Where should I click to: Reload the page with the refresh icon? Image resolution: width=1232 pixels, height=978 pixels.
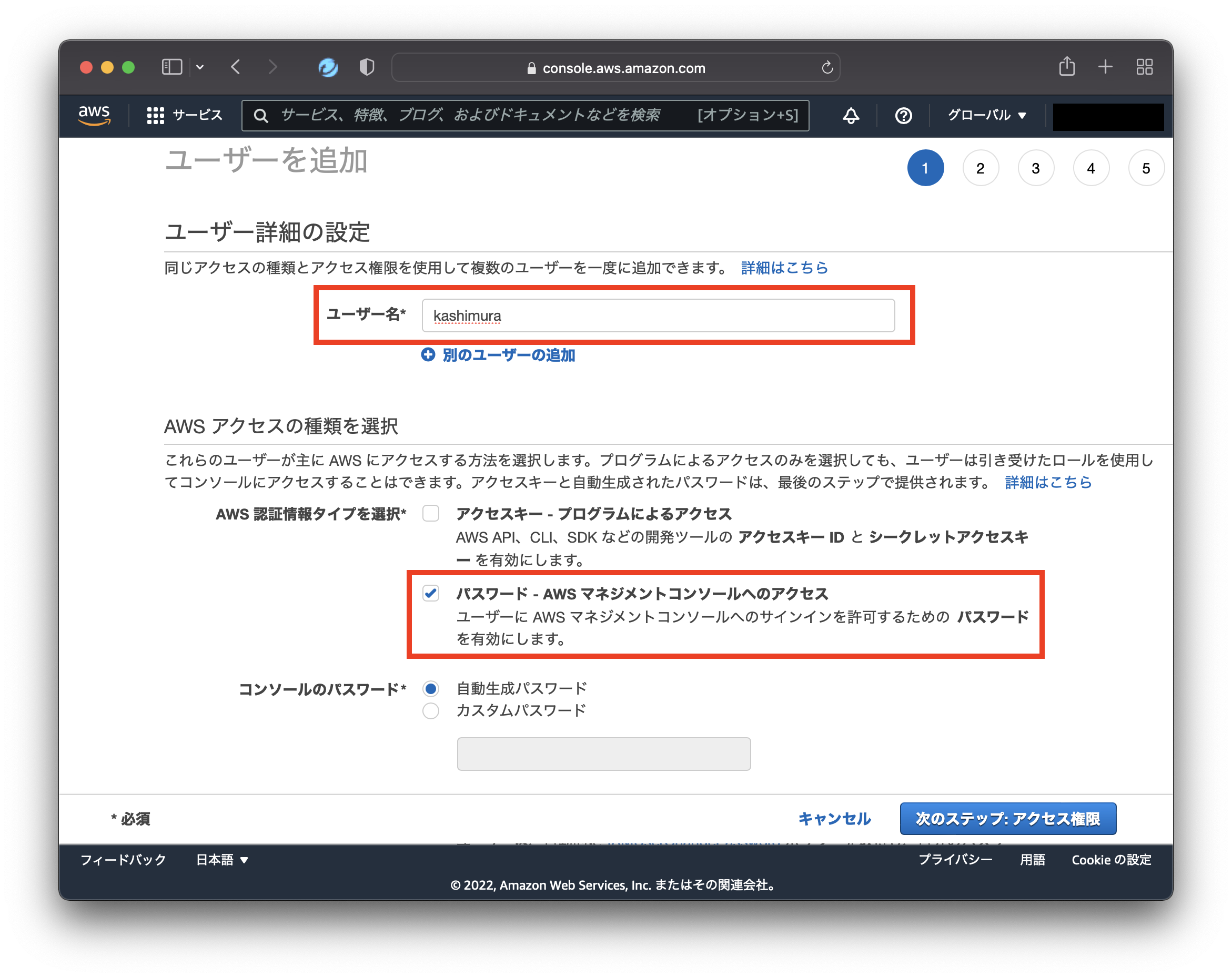827,67
